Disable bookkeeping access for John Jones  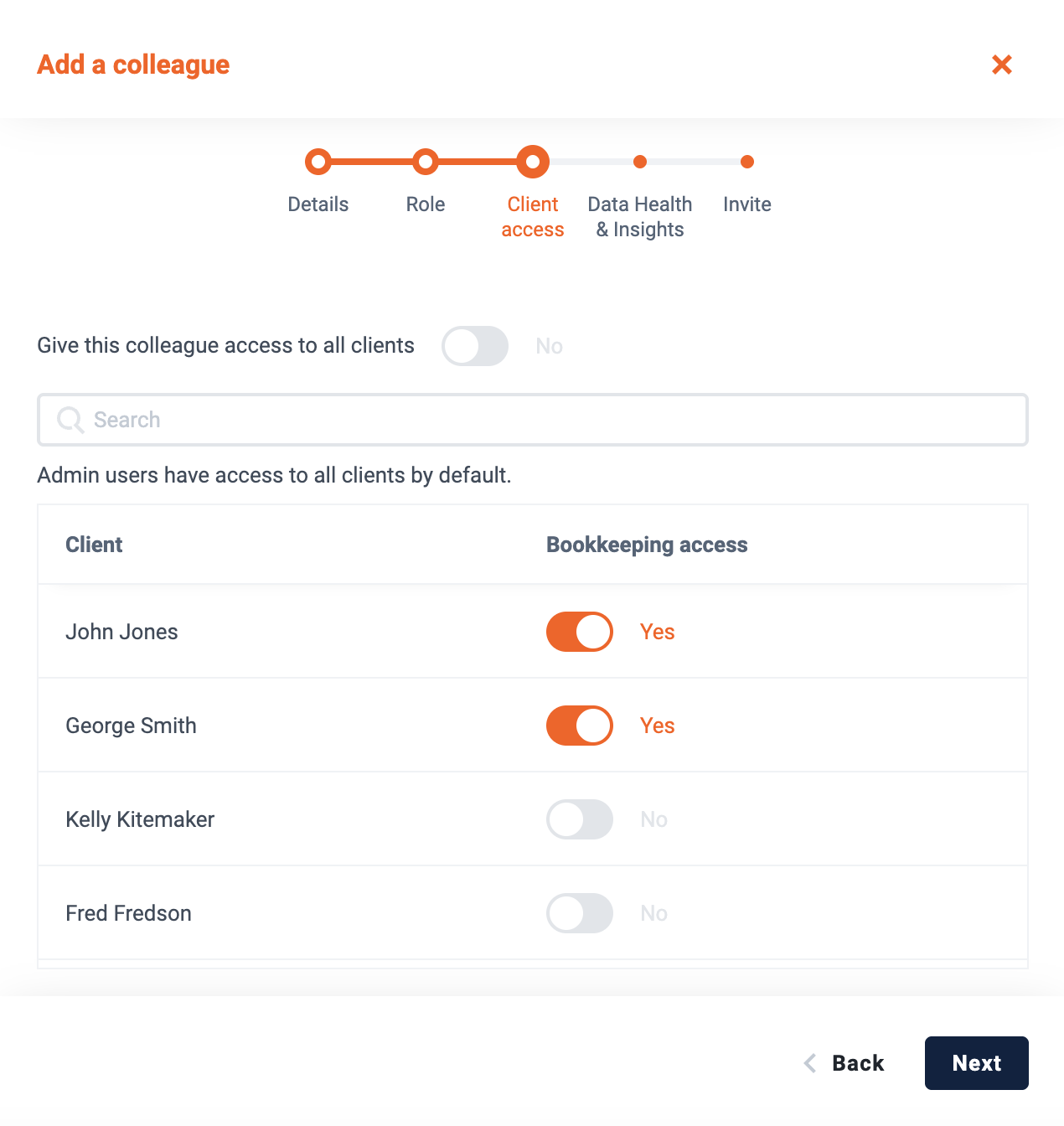coord(580,632)
